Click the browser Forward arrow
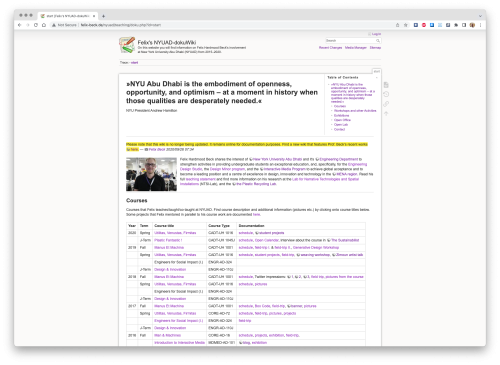The image size is (500, 365). point(28,25)
